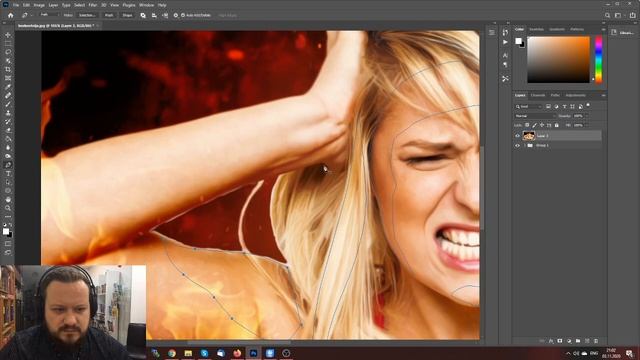640x360 pixels.
Task: Select the Path Selection tool
Action: point(8,182)
